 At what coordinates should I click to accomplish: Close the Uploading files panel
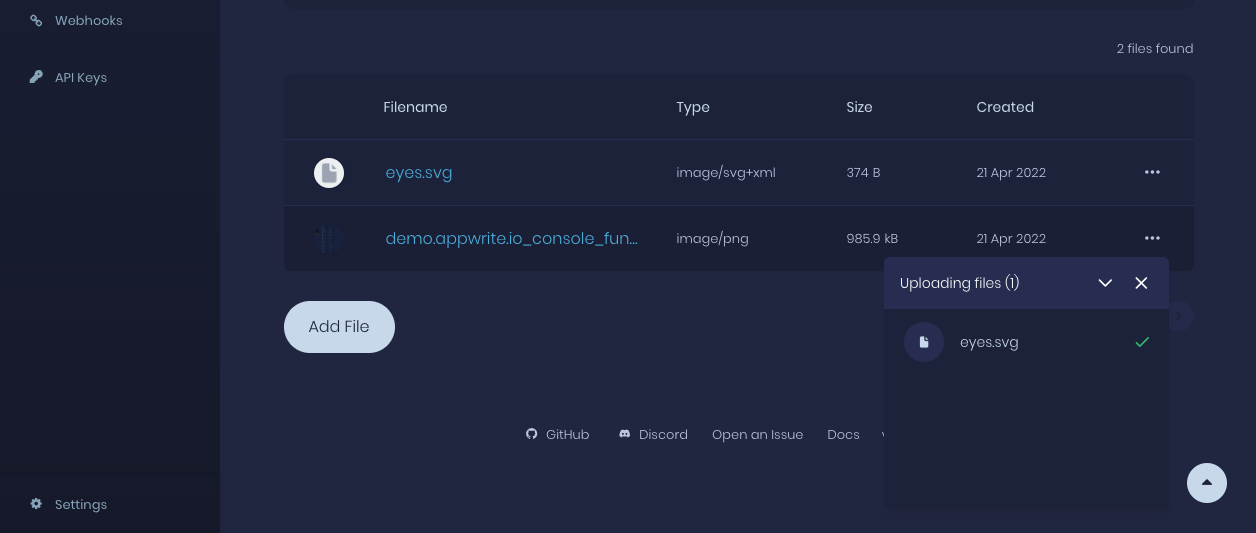[1141, 283]
